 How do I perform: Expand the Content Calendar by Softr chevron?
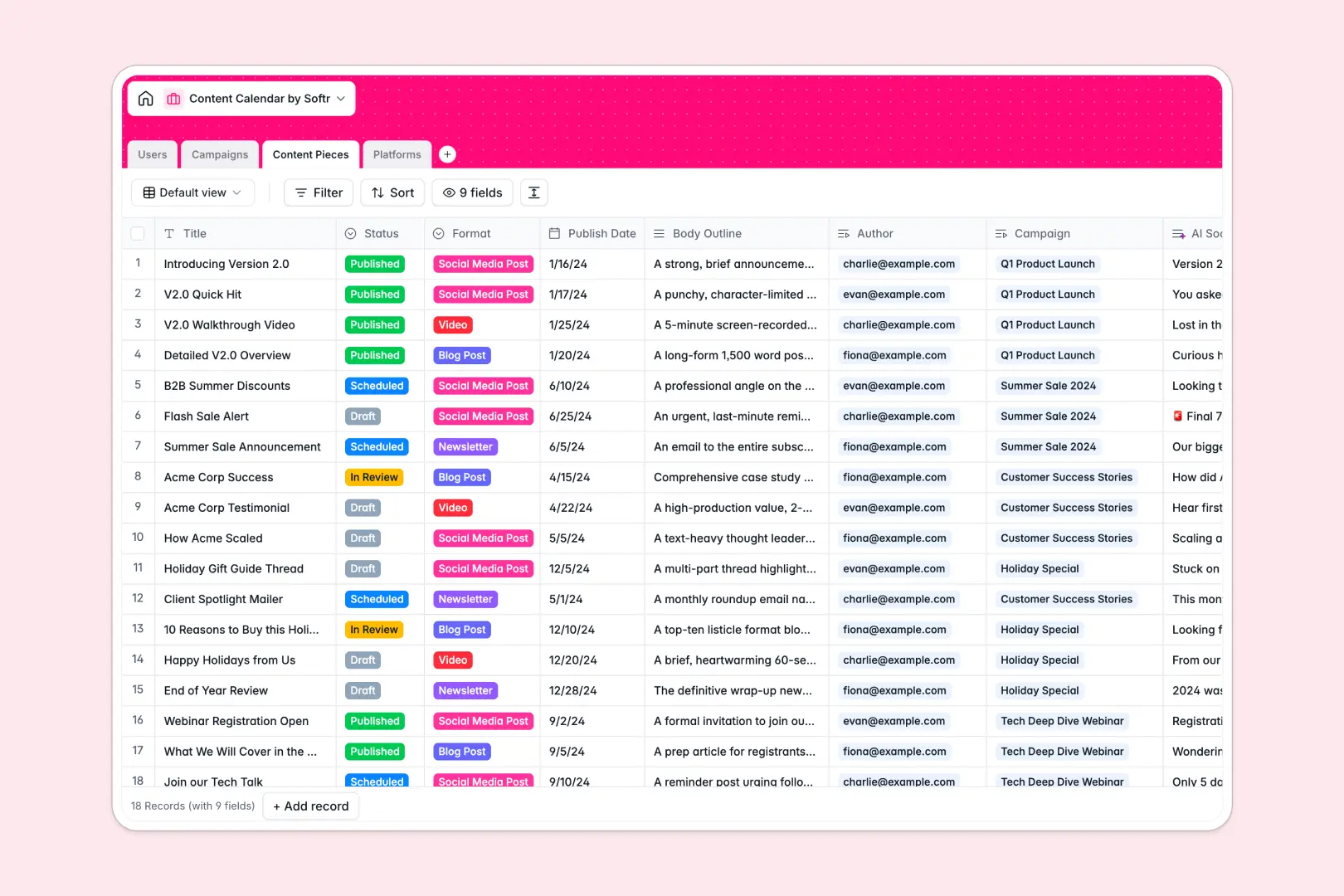click(342, 98)
